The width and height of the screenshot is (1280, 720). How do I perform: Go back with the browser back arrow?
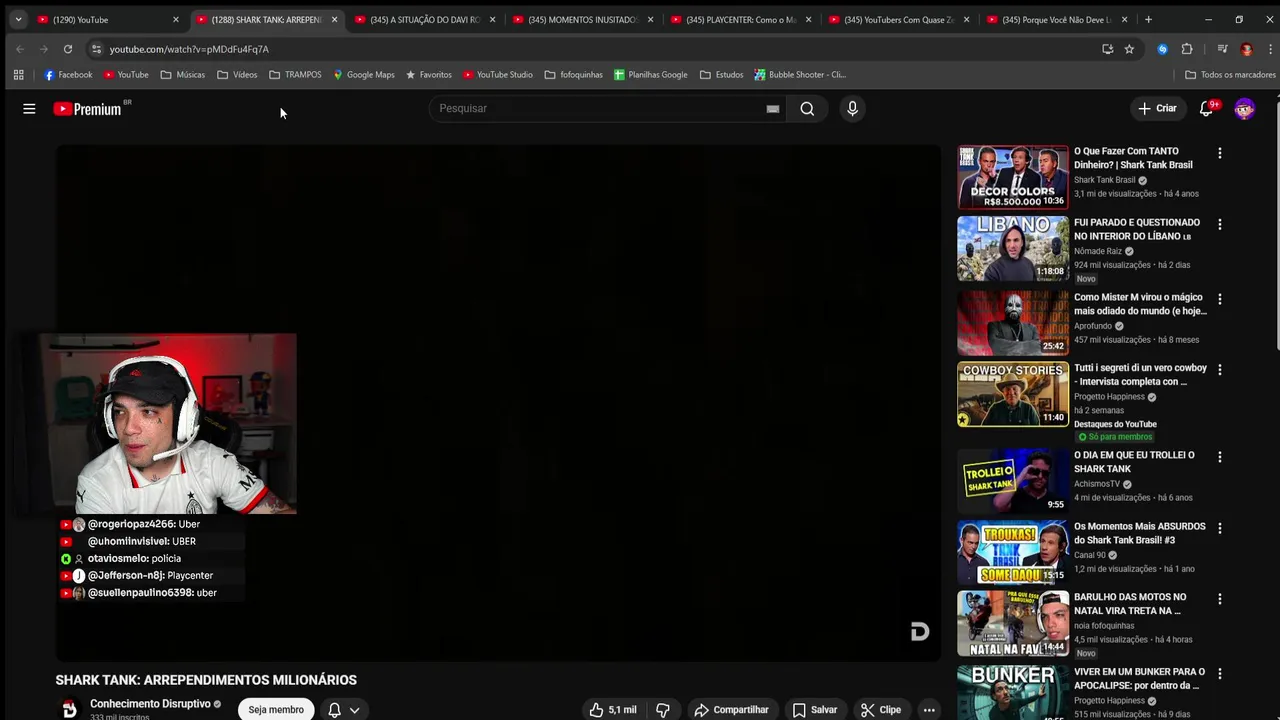pos(20,48)
